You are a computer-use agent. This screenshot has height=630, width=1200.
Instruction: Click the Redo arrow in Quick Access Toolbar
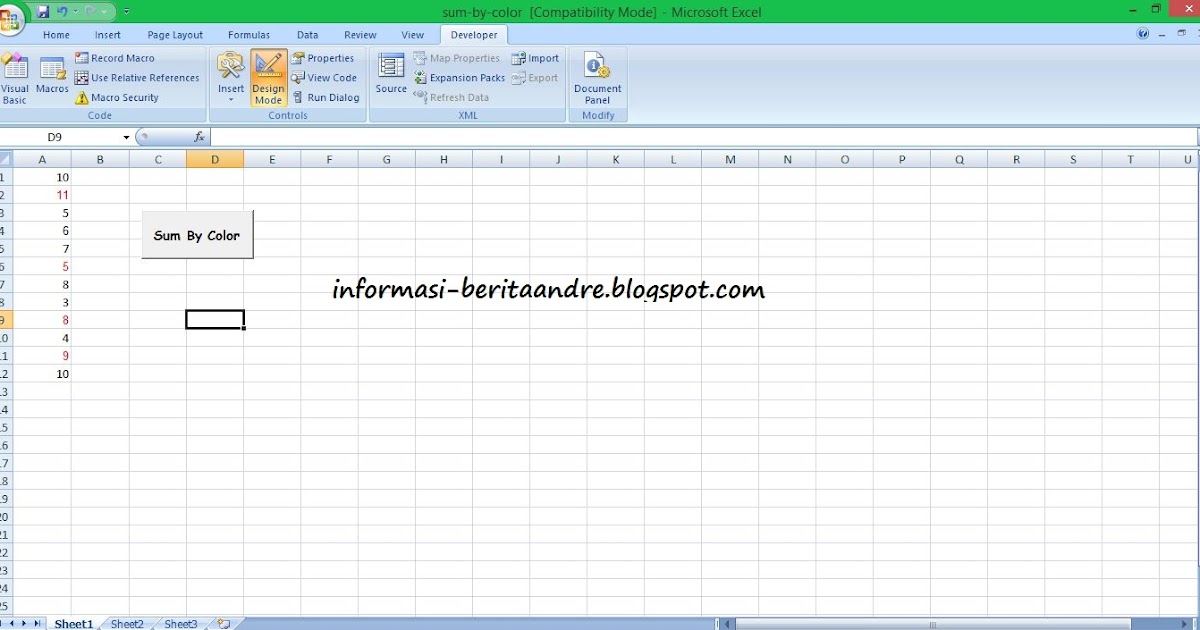click(x=92, y=12)
